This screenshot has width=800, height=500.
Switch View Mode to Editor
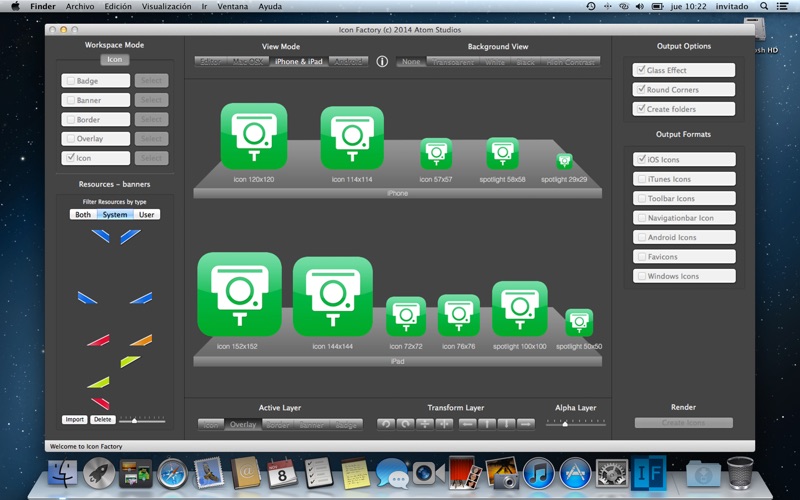point(210,62)
